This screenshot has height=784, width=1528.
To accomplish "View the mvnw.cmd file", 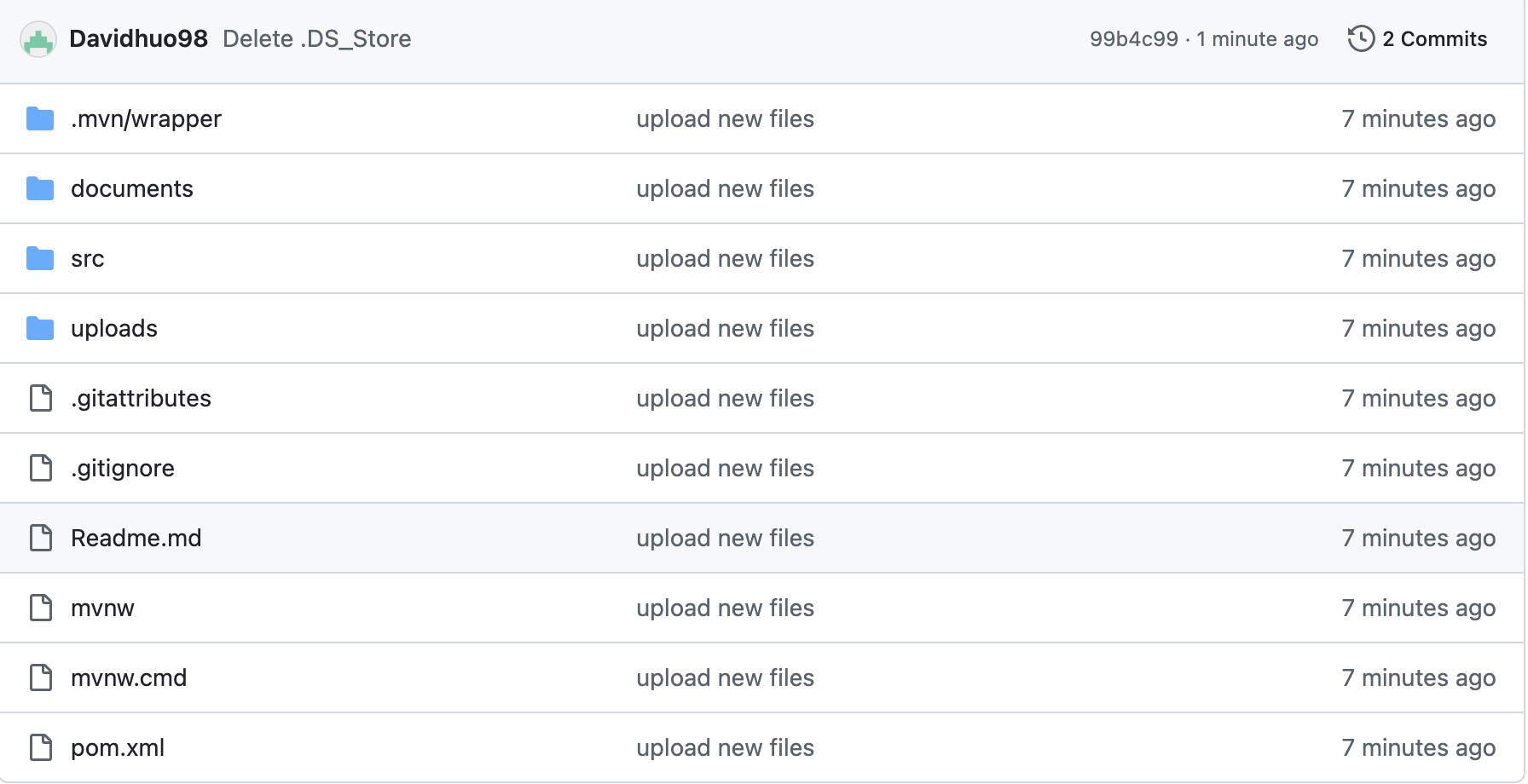I will pyautogui.click(x=129, y=678).
